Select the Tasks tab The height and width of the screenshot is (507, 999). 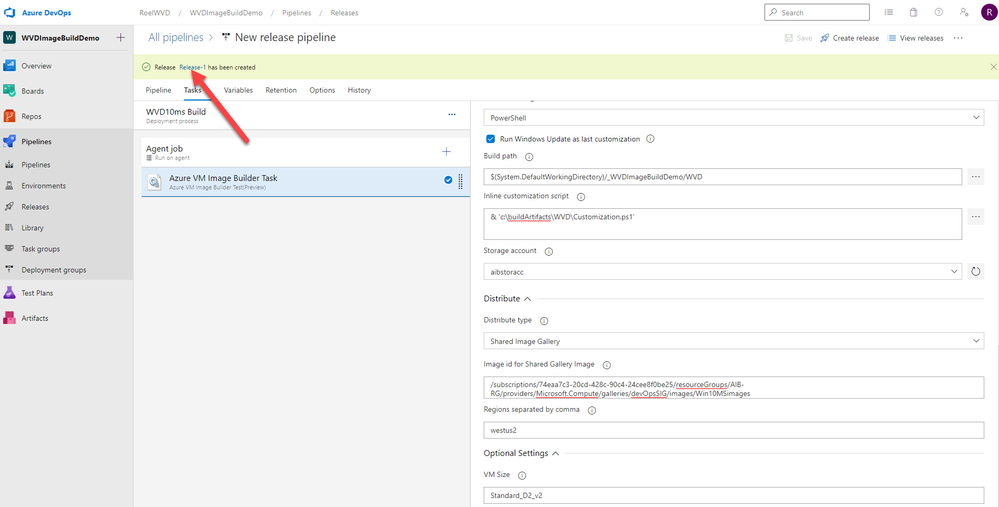pos(192,90)
